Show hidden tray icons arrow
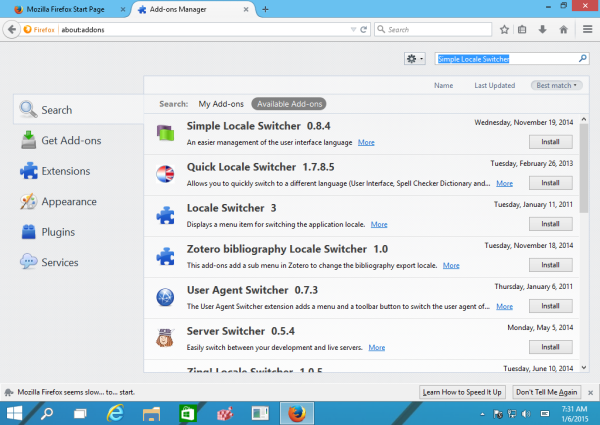The image size is (600, 425). pyautogui.click(x=483, y=414)
